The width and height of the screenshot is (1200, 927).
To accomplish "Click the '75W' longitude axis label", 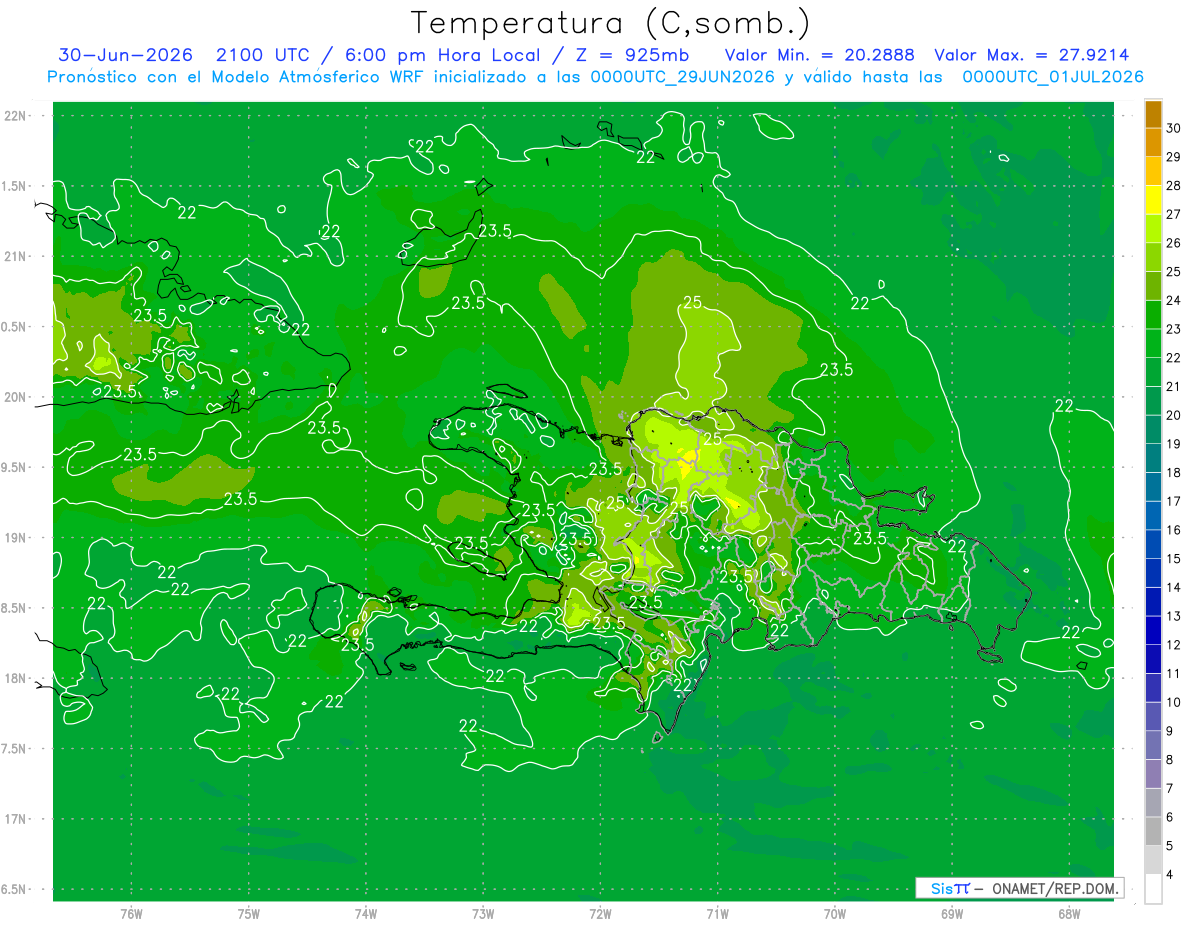I will [x=249, y=913].
